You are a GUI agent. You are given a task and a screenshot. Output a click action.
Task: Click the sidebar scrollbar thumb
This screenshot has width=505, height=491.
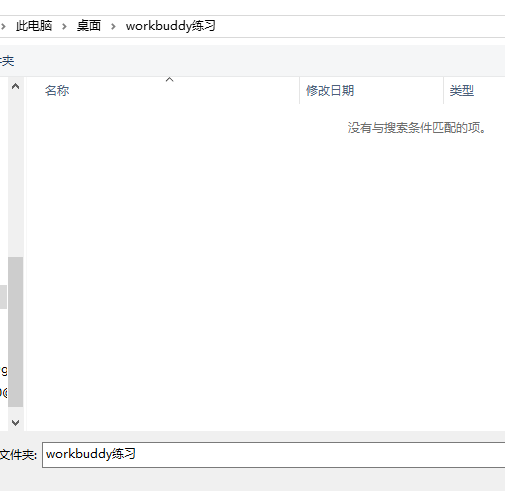[x=15, y=332]
